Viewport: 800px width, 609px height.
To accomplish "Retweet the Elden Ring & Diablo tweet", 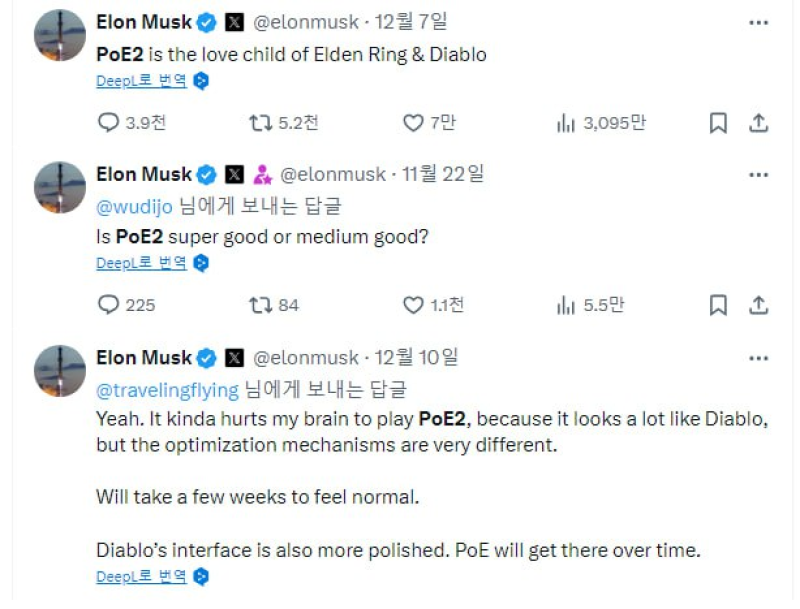I will [x=260, y=123].
